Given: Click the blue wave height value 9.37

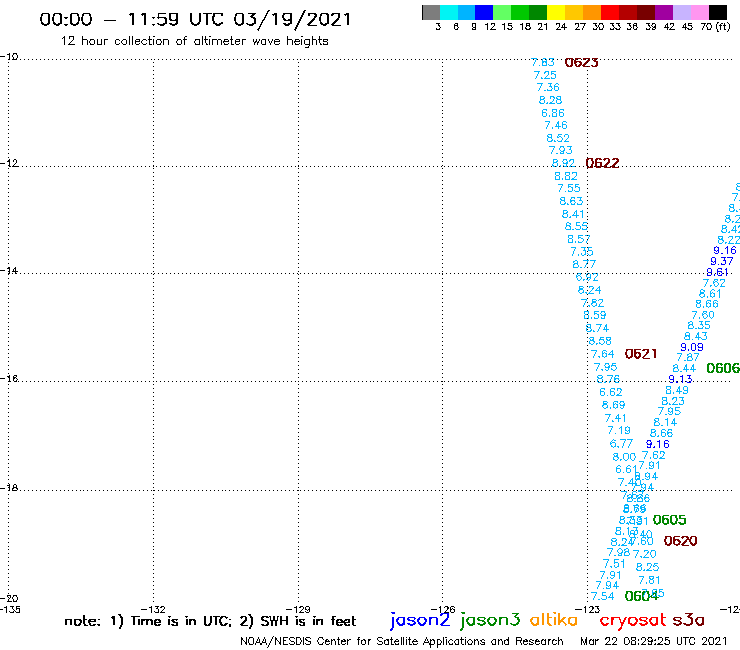Looking at the screenshot, I should 722,262.
